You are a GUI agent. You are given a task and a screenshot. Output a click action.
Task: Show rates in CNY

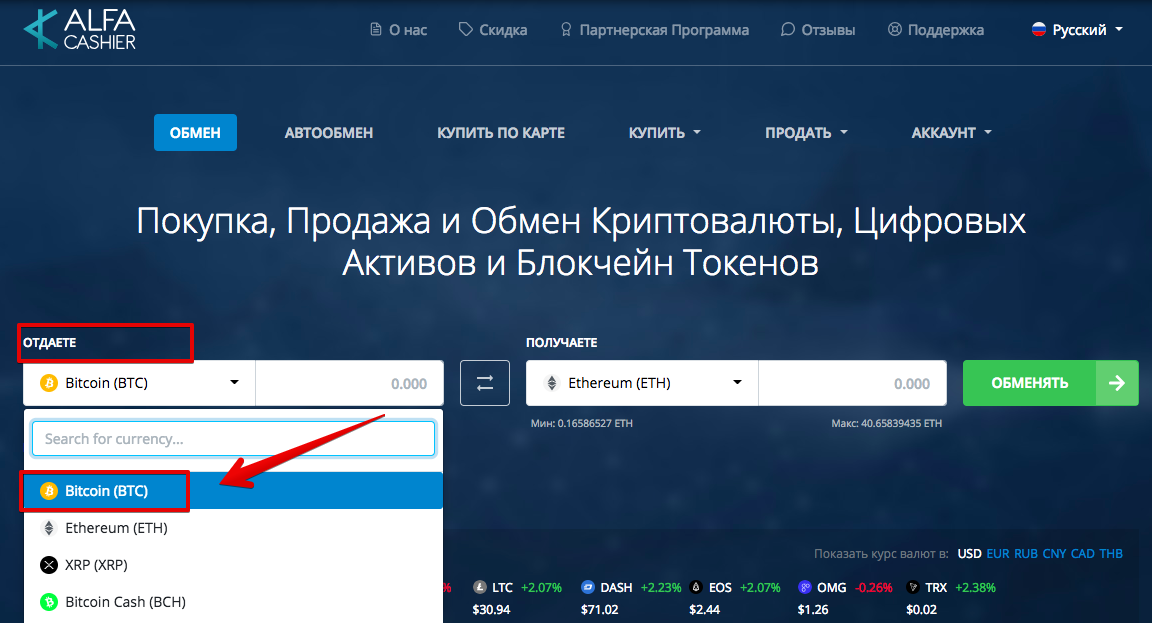pos(1054,553)
